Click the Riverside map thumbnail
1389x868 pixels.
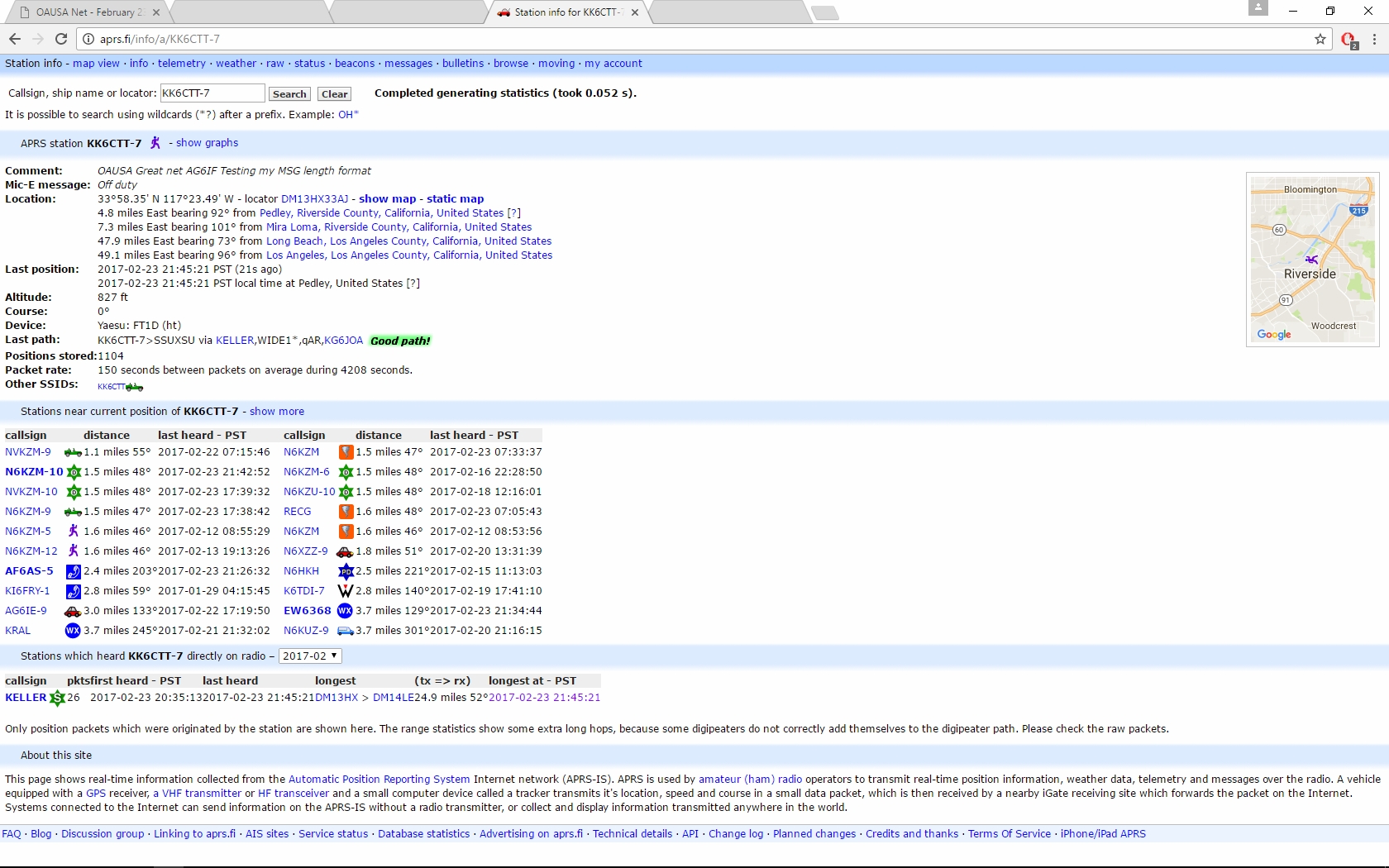(x=1312, y=260)
